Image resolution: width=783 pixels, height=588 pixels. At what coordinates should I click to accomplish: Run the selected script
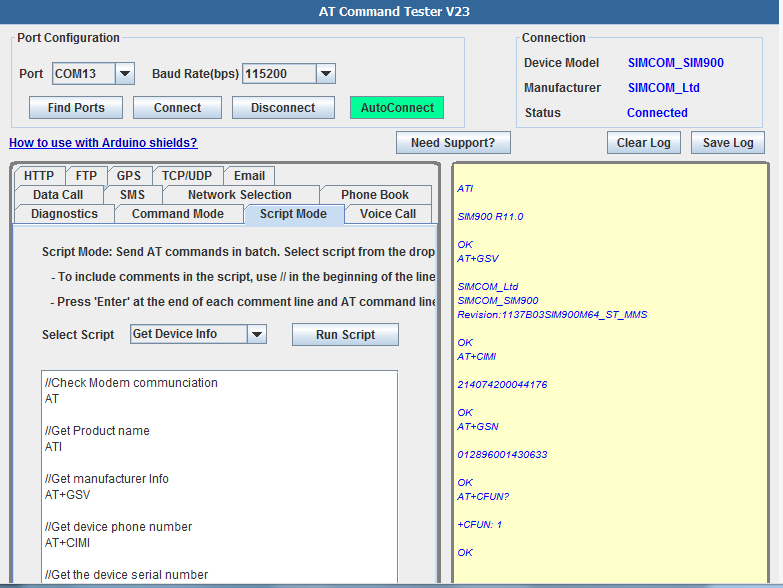click(x=346, y=334)
